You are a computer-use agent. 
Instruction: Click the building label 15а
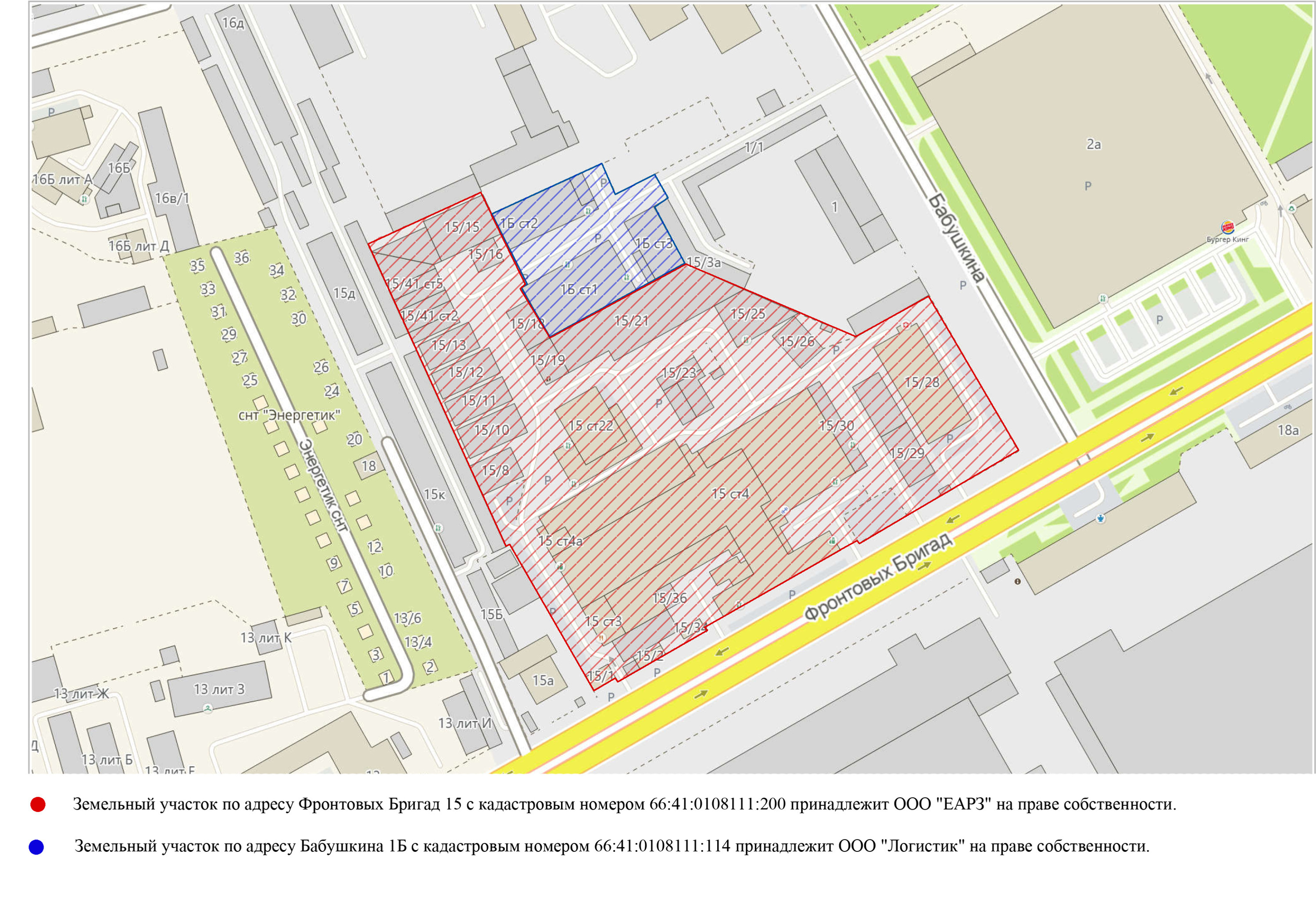pyautogui.click(x=543, y=681)
